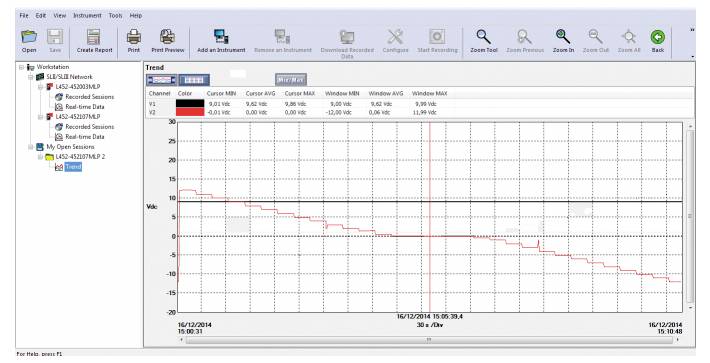The height and width of the screenshot is (363, 710).
Task: Select the L452-452107MLP 2 session folder
Action: pos(80,157)
